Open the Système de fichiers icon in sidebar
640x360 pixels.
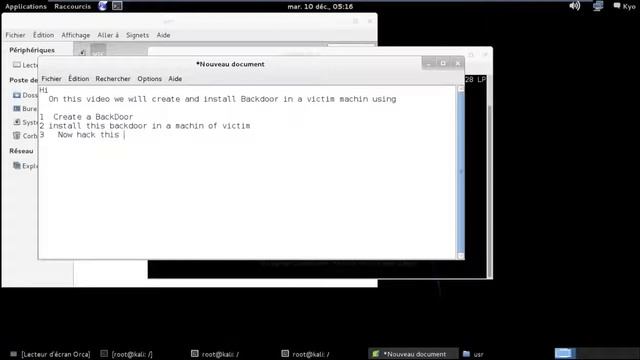(x=17, y=122)
